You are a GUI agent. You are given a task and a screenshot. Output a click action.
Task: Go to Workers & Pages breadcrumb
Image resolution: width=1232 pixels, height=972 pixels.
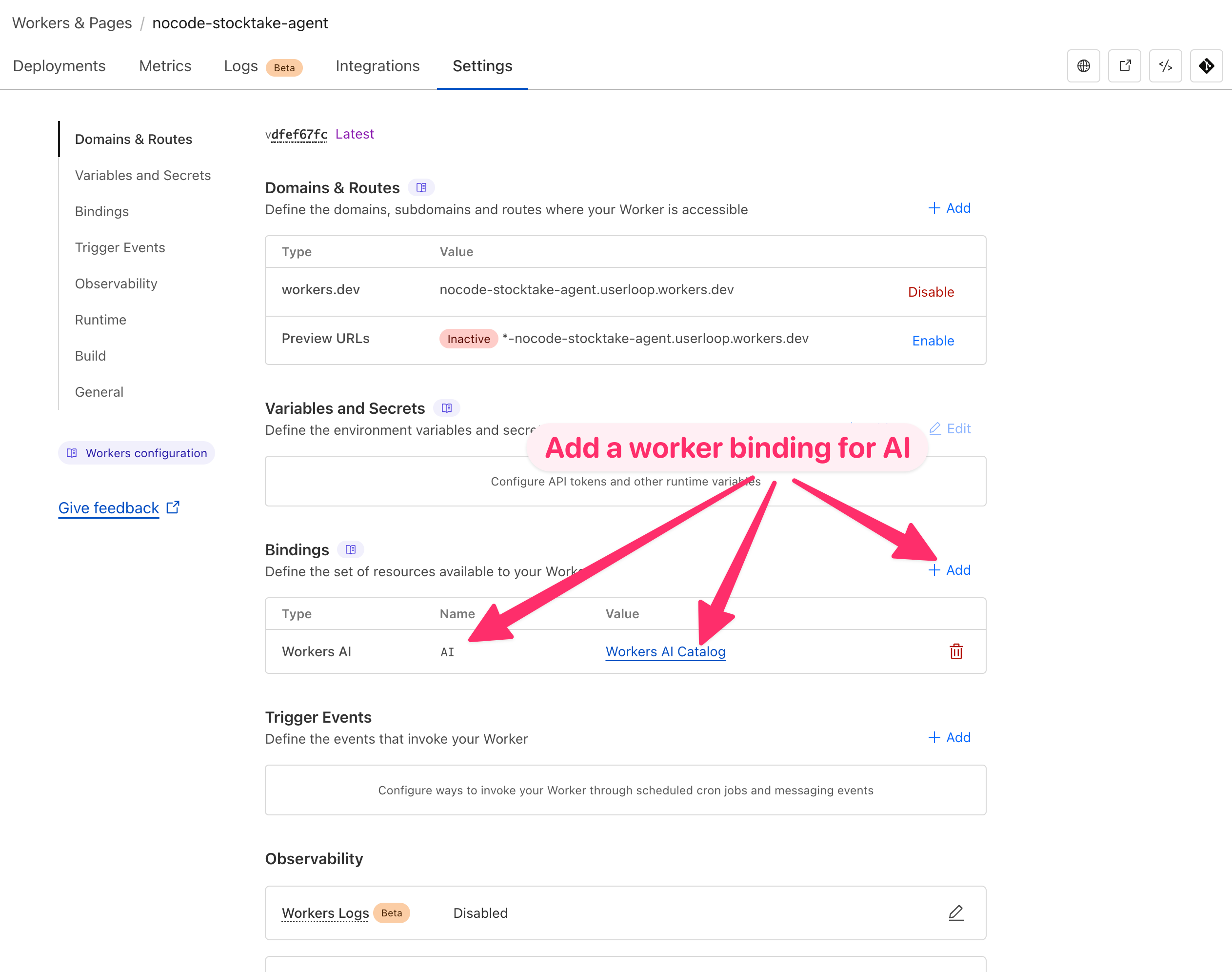coord(72,23)
